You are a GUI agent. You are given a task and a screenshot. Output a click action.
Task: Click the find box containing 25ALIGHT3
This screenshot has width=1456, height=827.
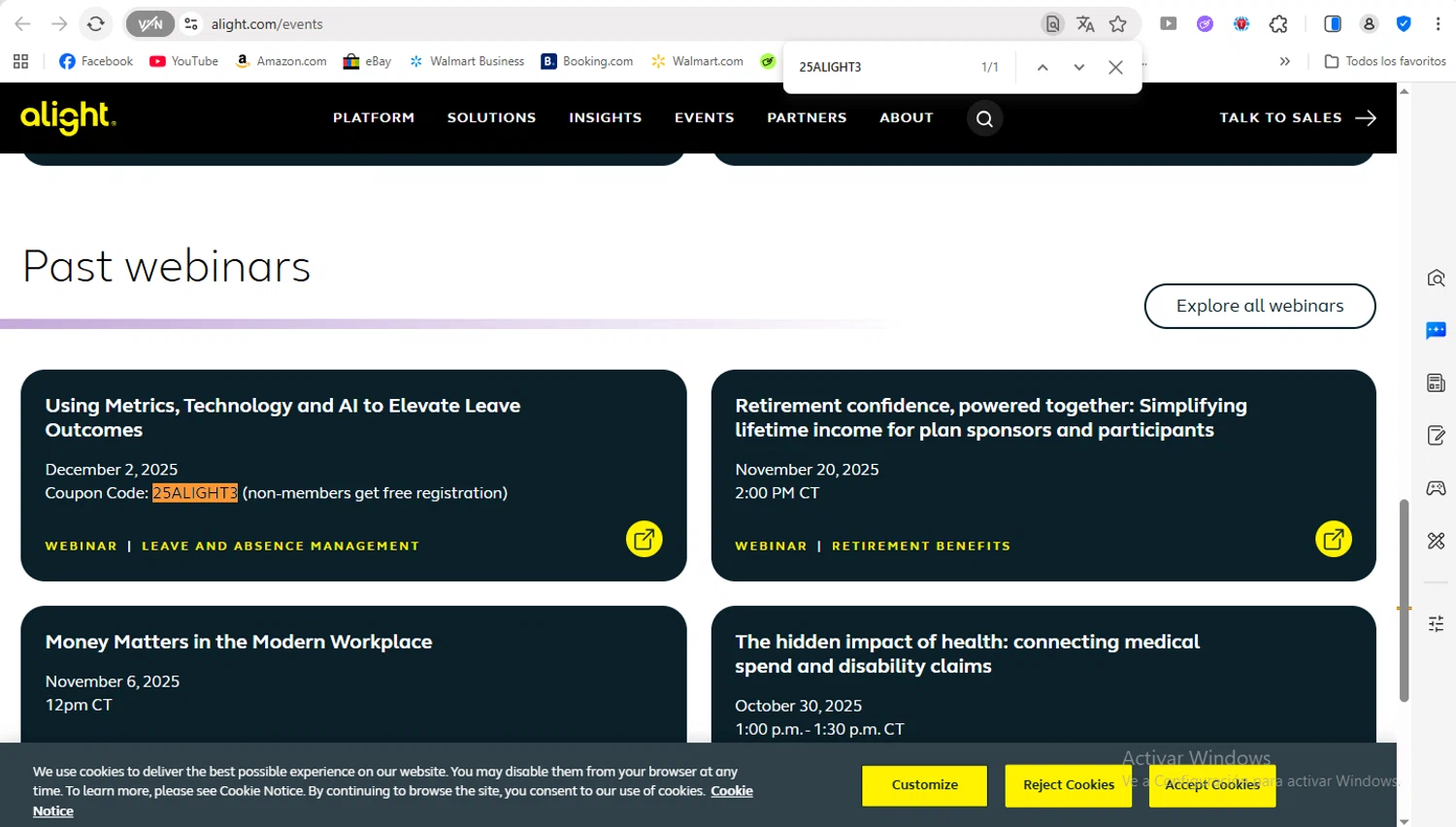[883, 67]
